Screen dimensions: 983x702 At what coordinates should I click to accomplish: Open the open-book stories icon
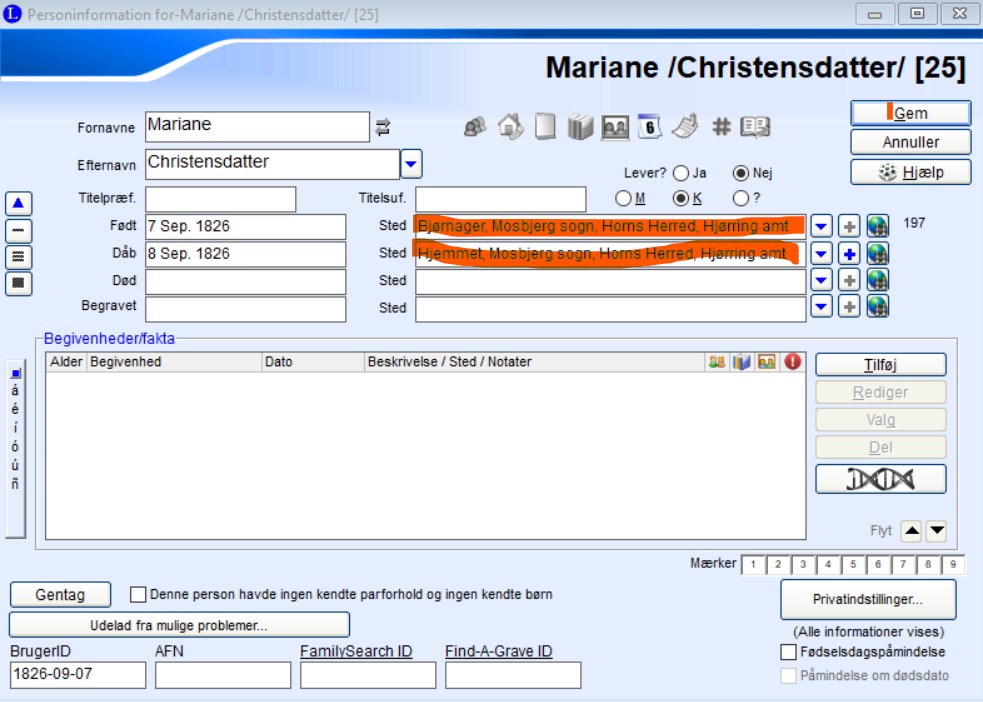(x=755, y=127)
